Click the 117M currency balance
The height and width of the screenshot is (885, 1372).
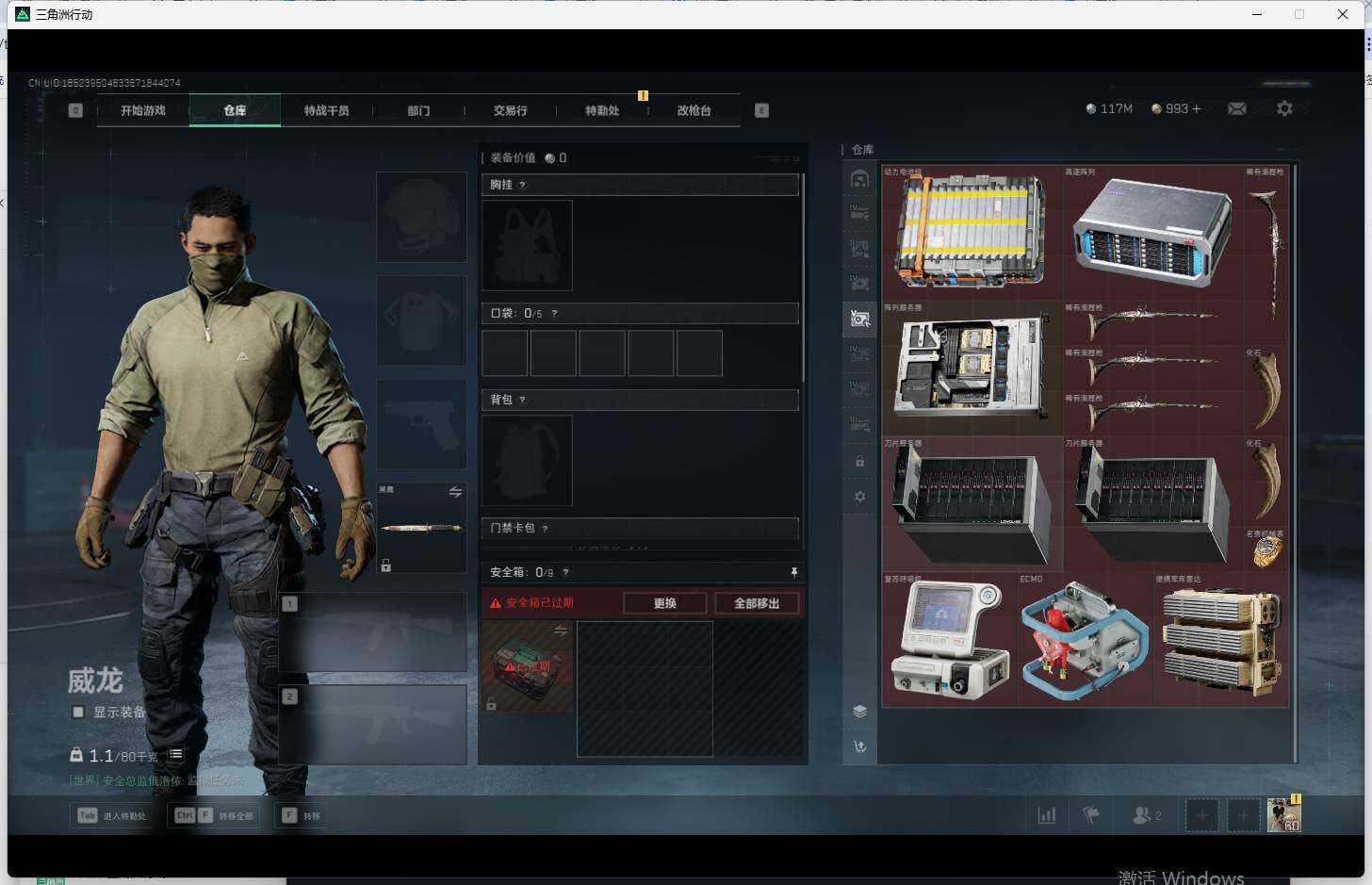(1109, 109)
